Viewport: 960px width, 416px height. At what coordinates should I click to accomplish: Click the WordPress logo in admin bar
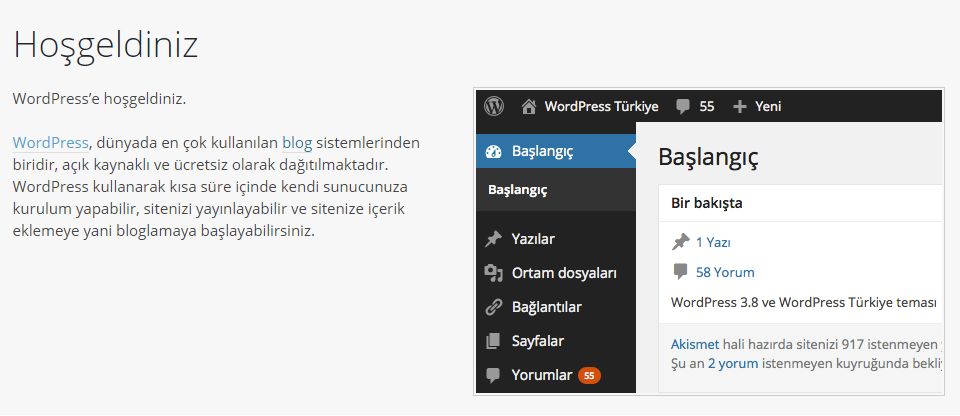pos(493,106)
